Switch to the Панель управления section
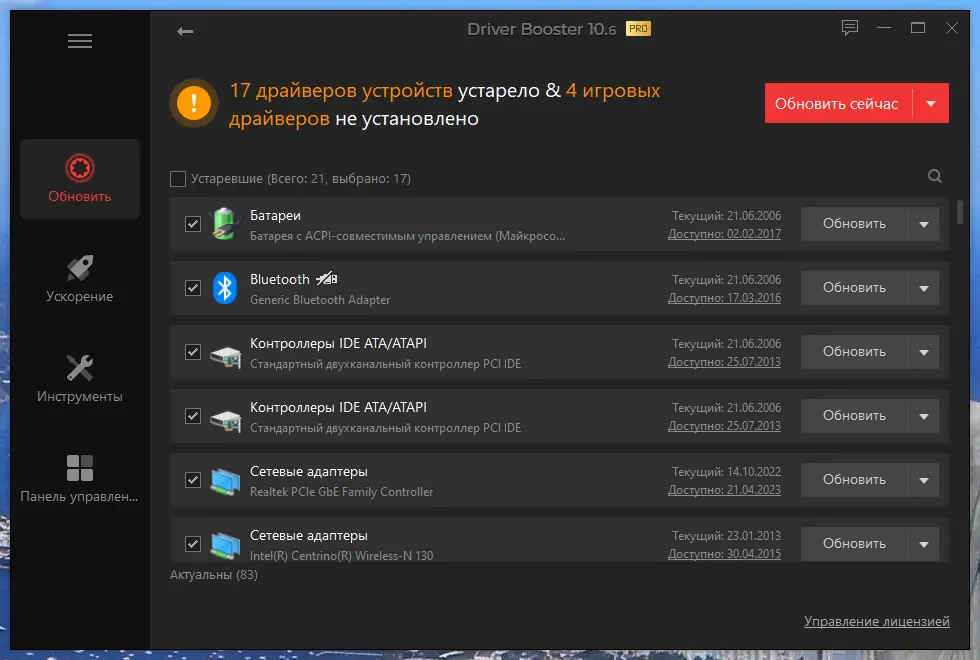This screenshot has height=660, width=980. 79,495
